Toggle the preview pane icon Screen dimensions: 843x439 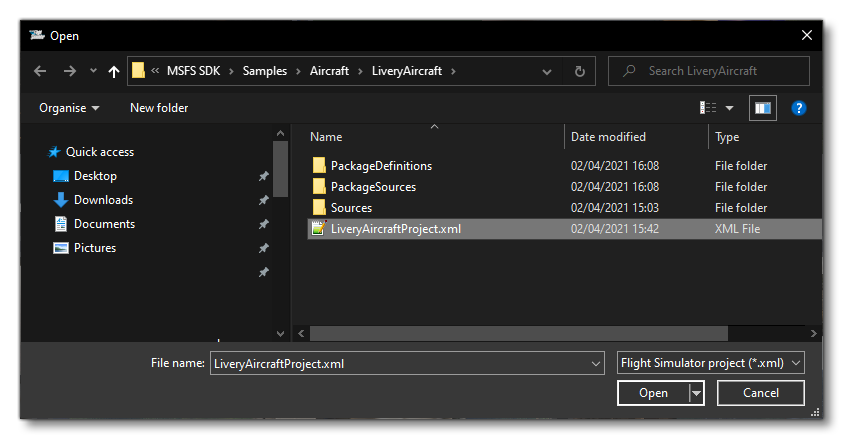click(763, 108)
